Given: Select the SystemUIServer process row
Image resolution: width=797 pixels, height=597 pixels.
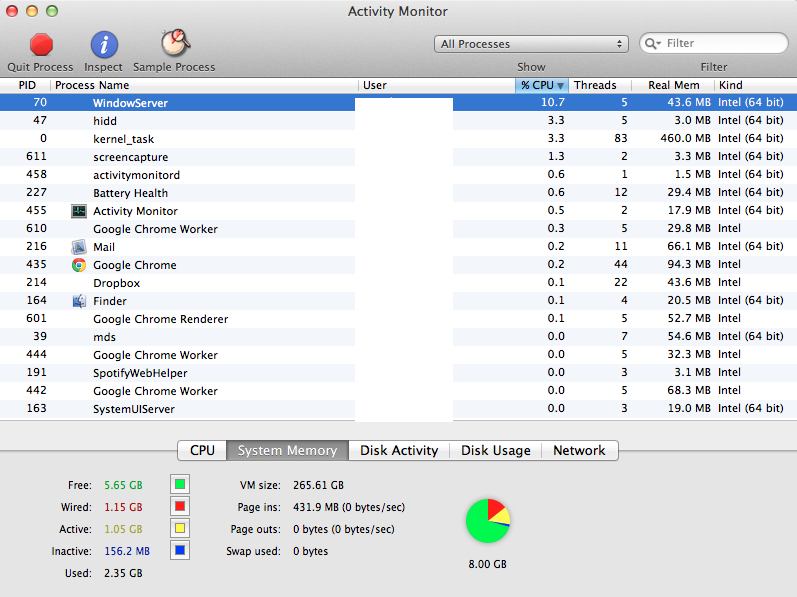Looking at the screenshot, I should [x=398, y=409].
